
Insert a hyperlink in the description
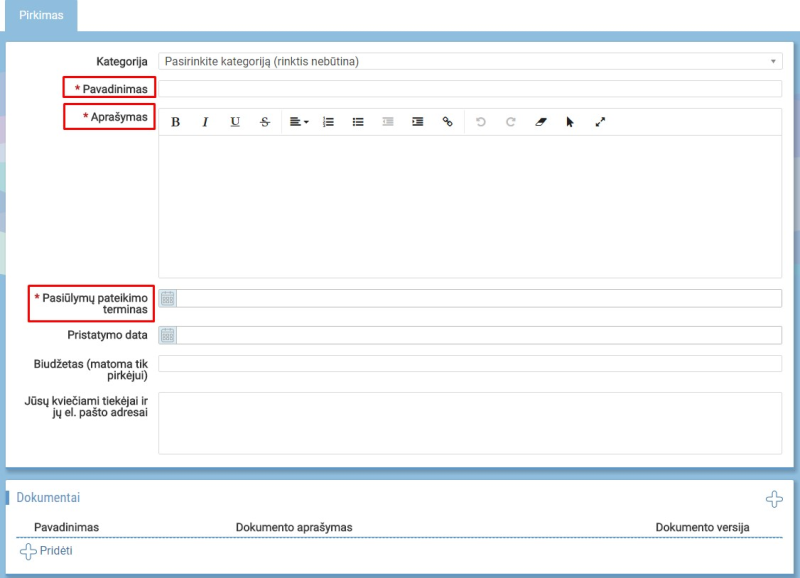(x=447, y=122)
